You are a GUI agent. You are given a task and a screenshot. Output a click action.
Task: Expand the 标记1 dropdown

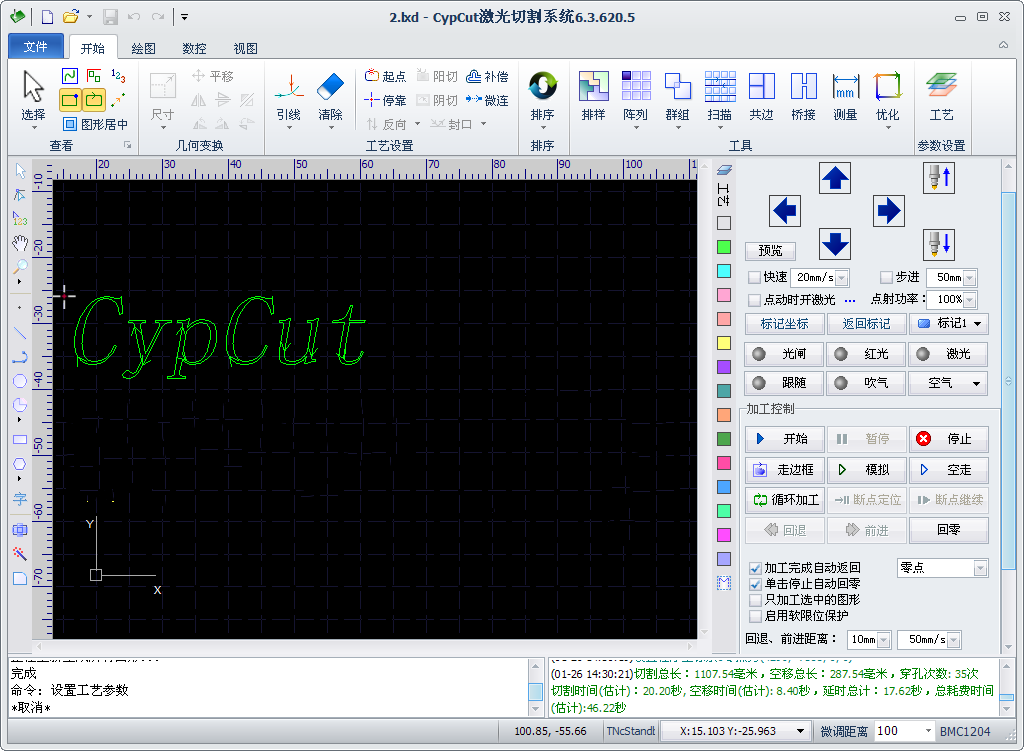[x=948, y=324]
